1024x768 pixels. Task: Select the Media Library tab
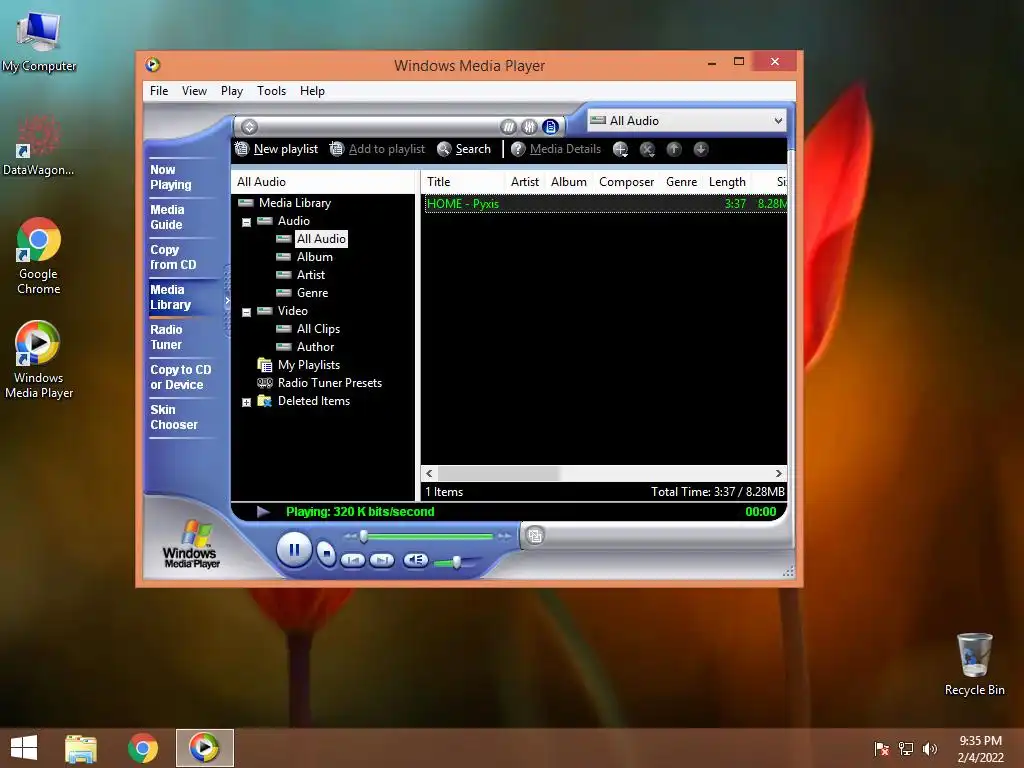pyautogui.click(x=170, y=297)
